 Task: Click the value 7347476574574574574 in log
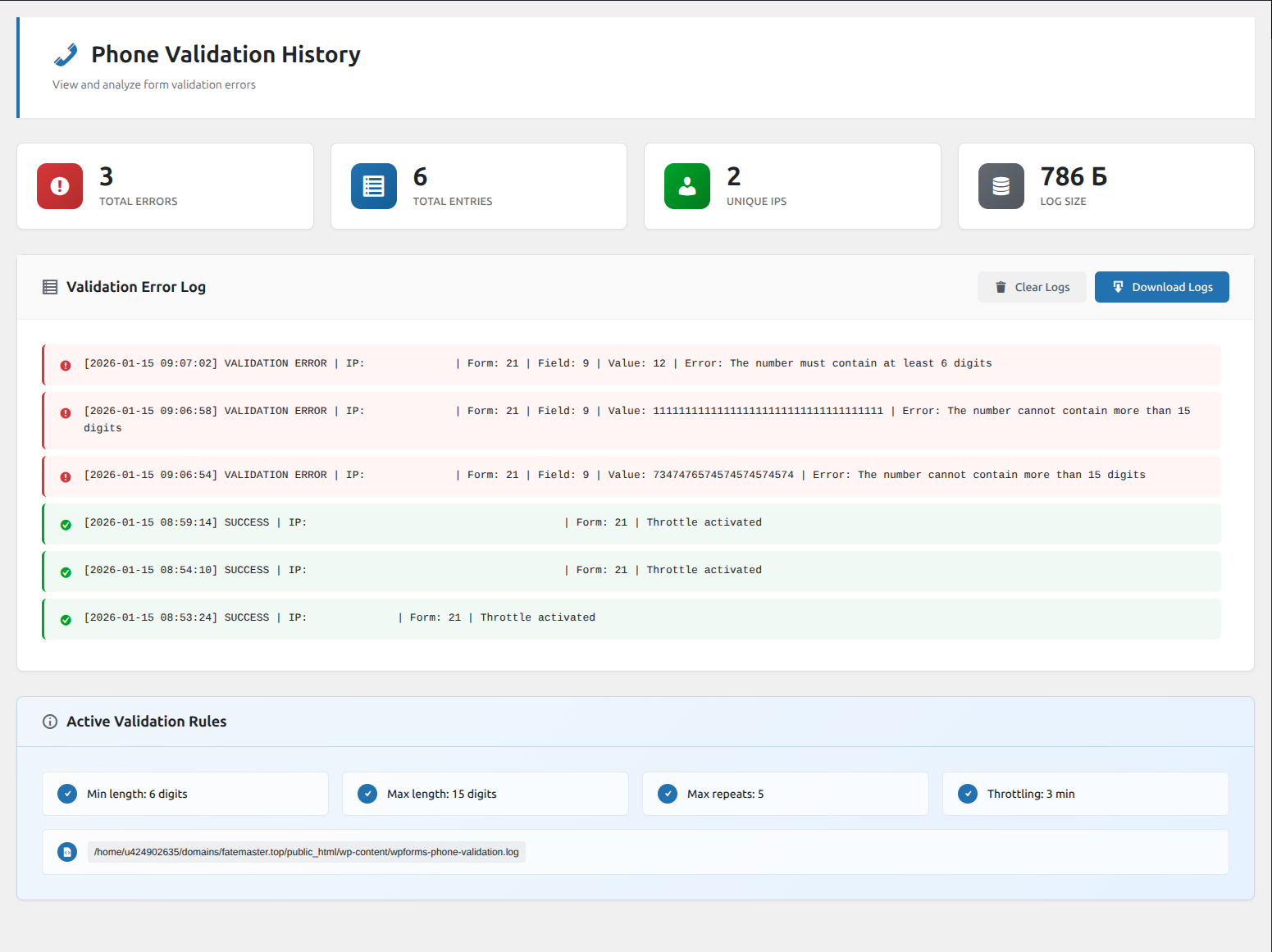coord(723,475)
